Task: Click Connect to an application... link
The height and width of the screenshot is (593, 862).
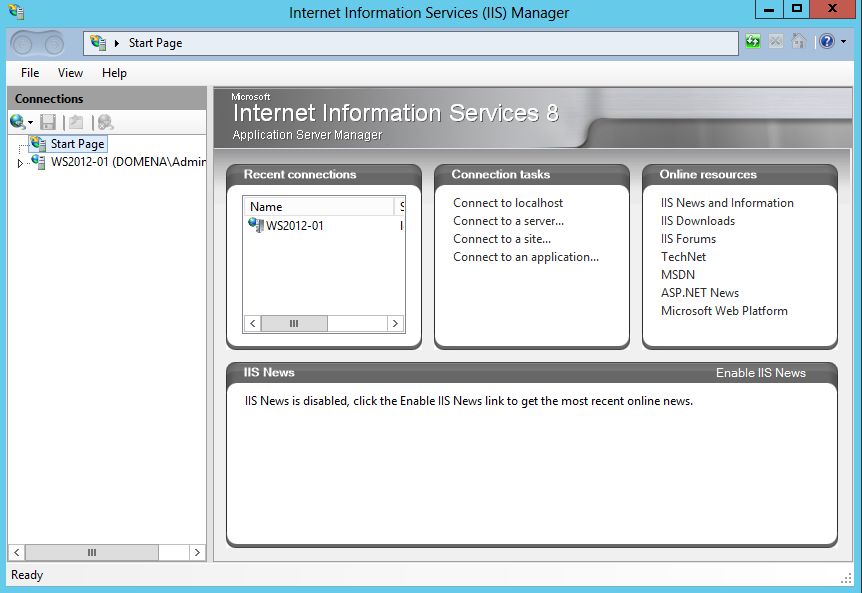Action: [x=526, y=257]
